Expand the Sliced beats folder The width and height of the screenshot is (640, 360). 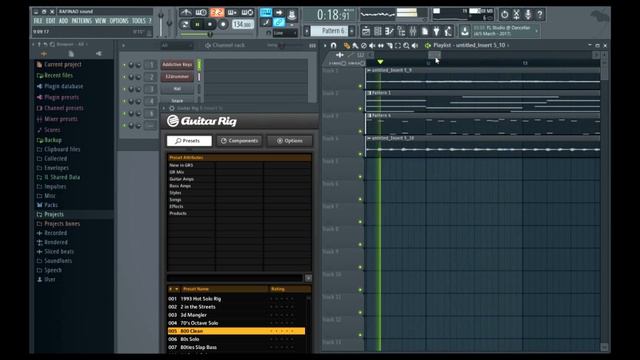click(x=59, y=251)
